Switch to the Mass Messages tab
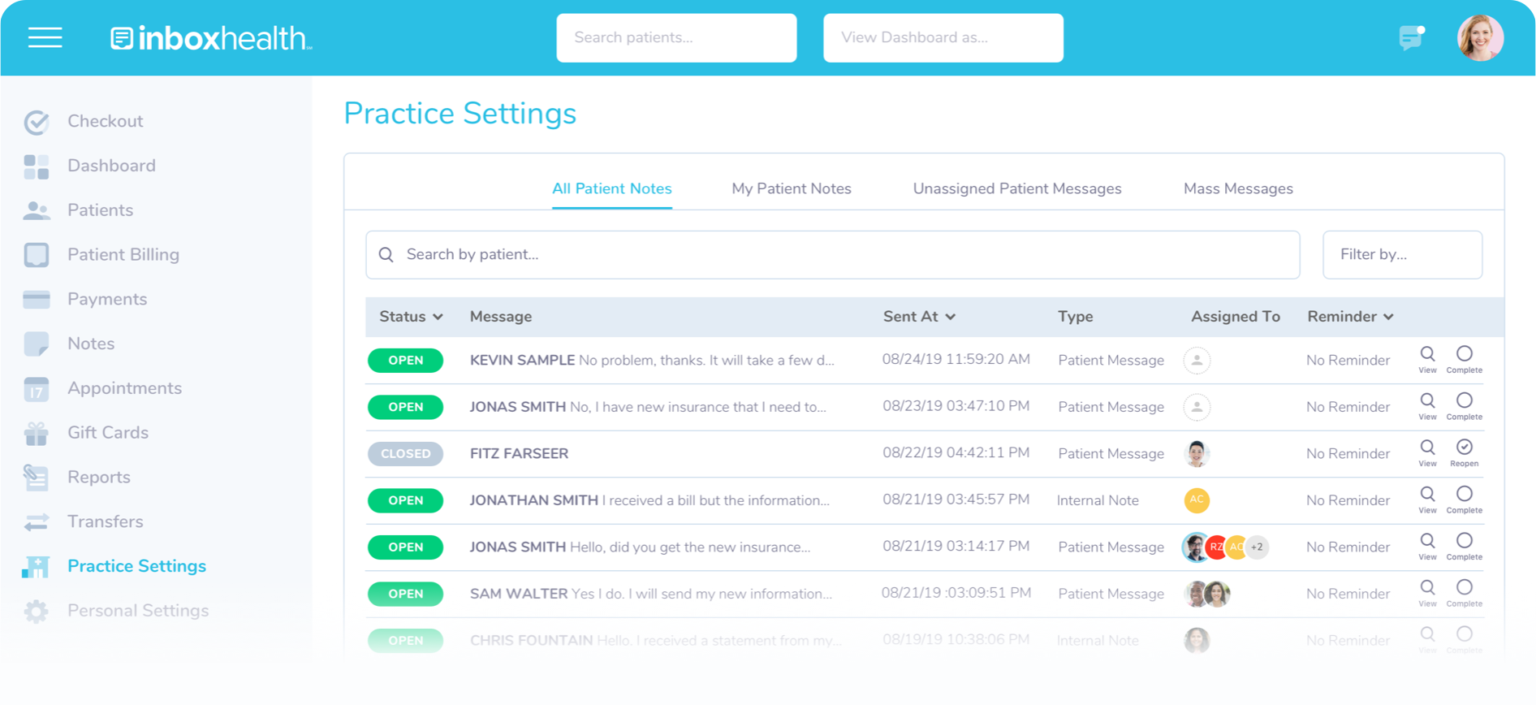 [1238, 188]
